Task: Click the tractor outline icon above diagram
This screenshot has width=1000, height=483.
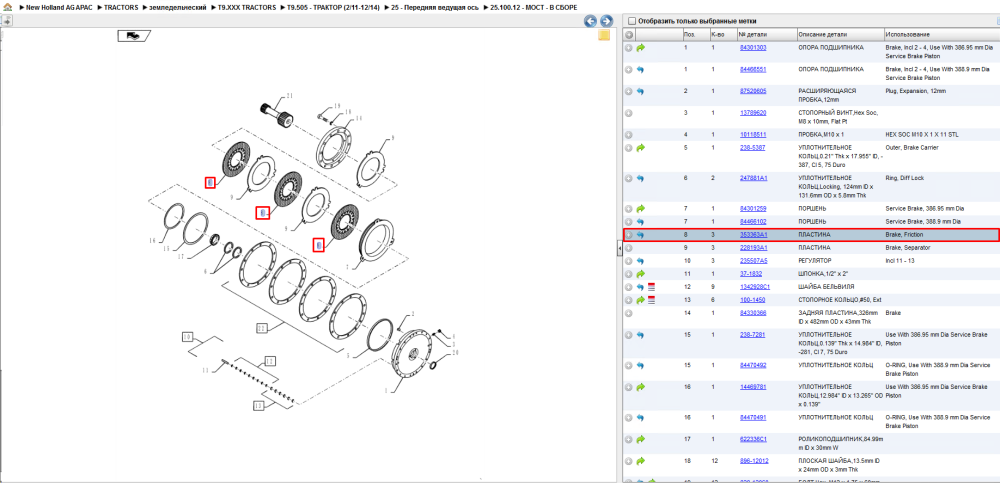Action: [x=134, y=36]
